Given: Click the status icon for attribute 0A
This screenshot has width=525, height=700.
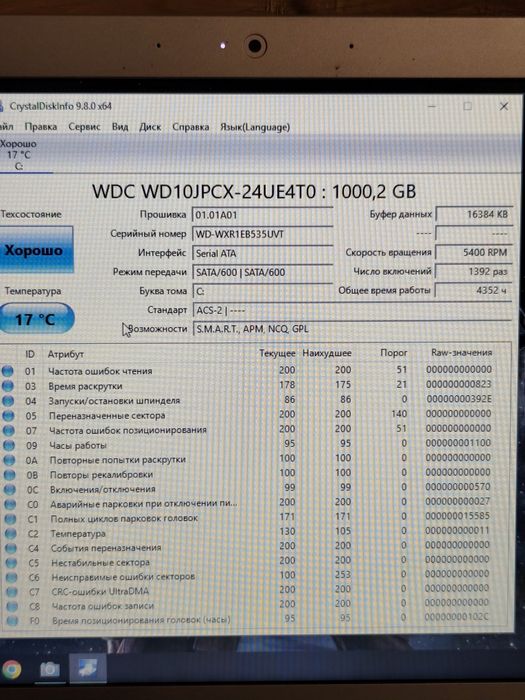Looking at the screenshot, I should coord(9,460).
